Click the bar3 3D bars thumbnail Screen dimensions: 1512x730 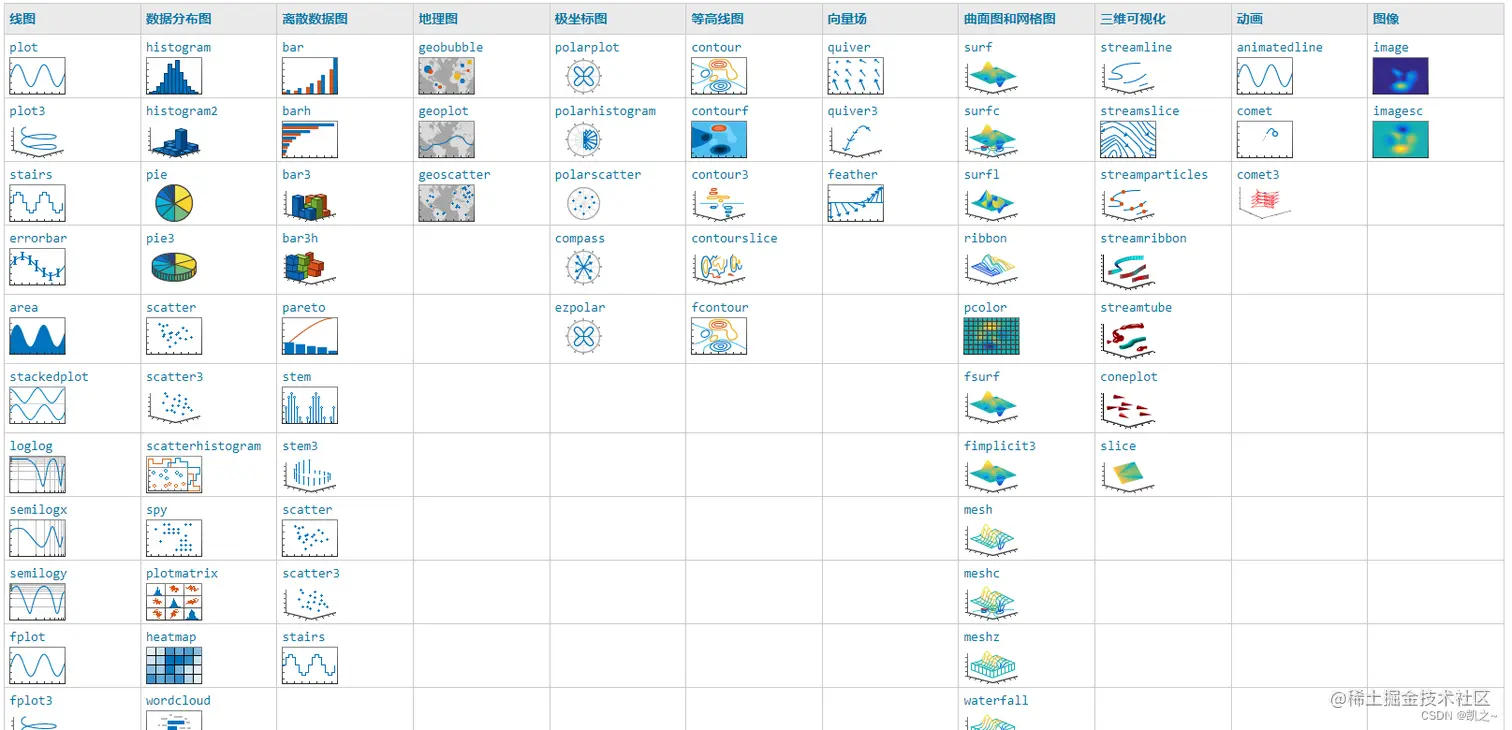pos(310,203)
